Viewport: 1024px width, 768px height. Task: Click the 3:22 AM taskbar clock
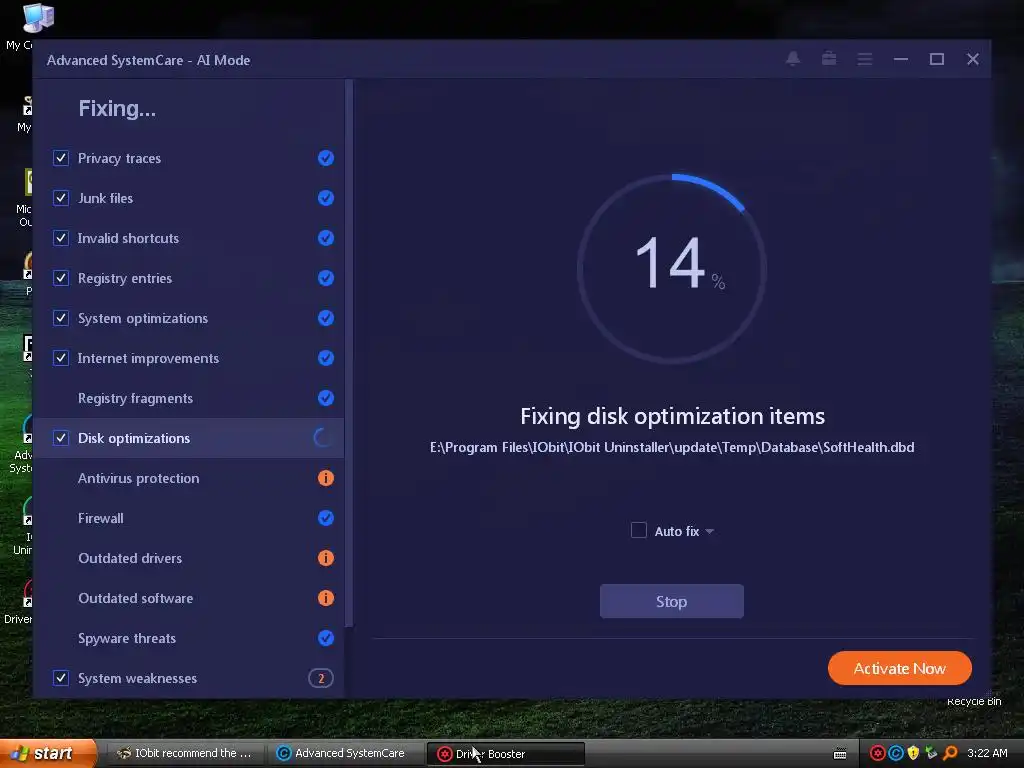pos(987,753)
